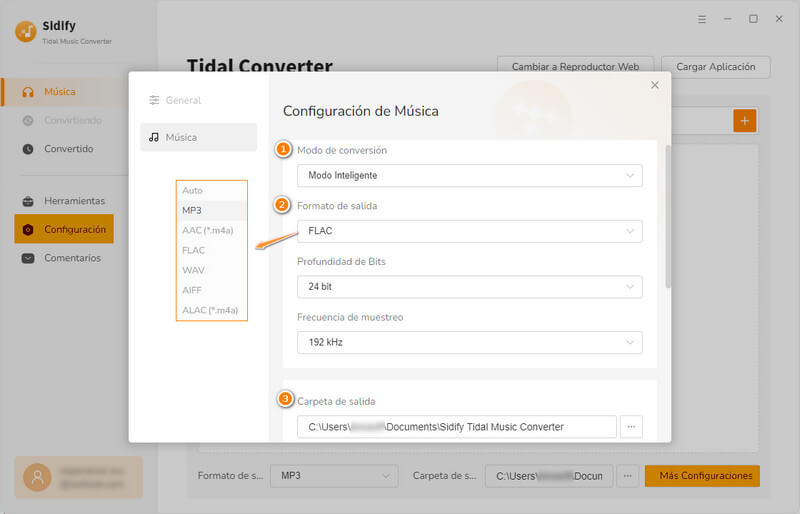This screenshot has height=514, width=800.
Task: Close the Sidify main window
Action: click(779, 19)
